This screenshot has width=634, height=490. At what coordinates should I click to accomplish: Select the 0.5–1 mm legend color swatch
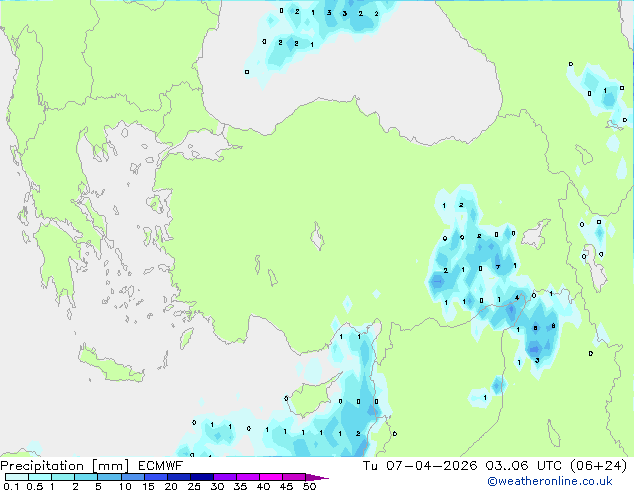pyautogui.click(x=40, y=477)
